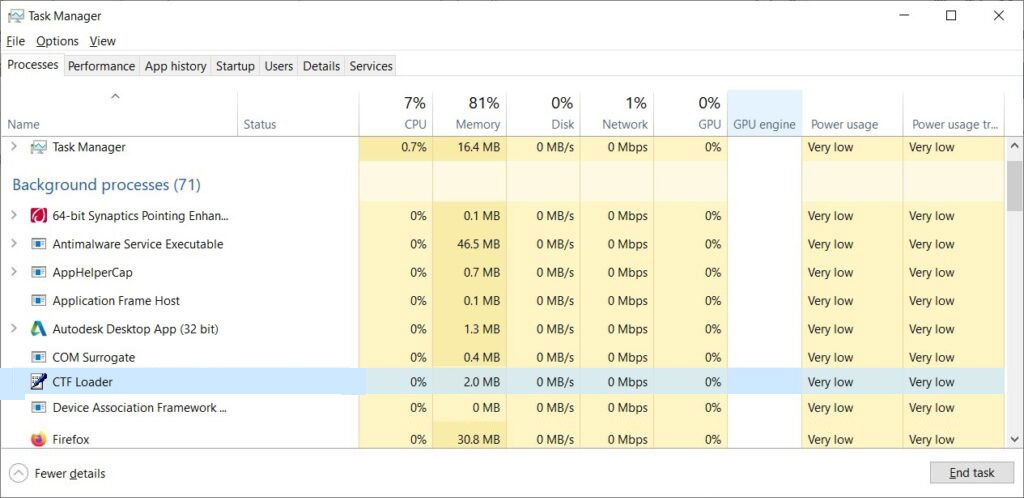Click the scrollbar down arrow
The height and width of the screenshot is (498, 1024).
point(1014,439)
